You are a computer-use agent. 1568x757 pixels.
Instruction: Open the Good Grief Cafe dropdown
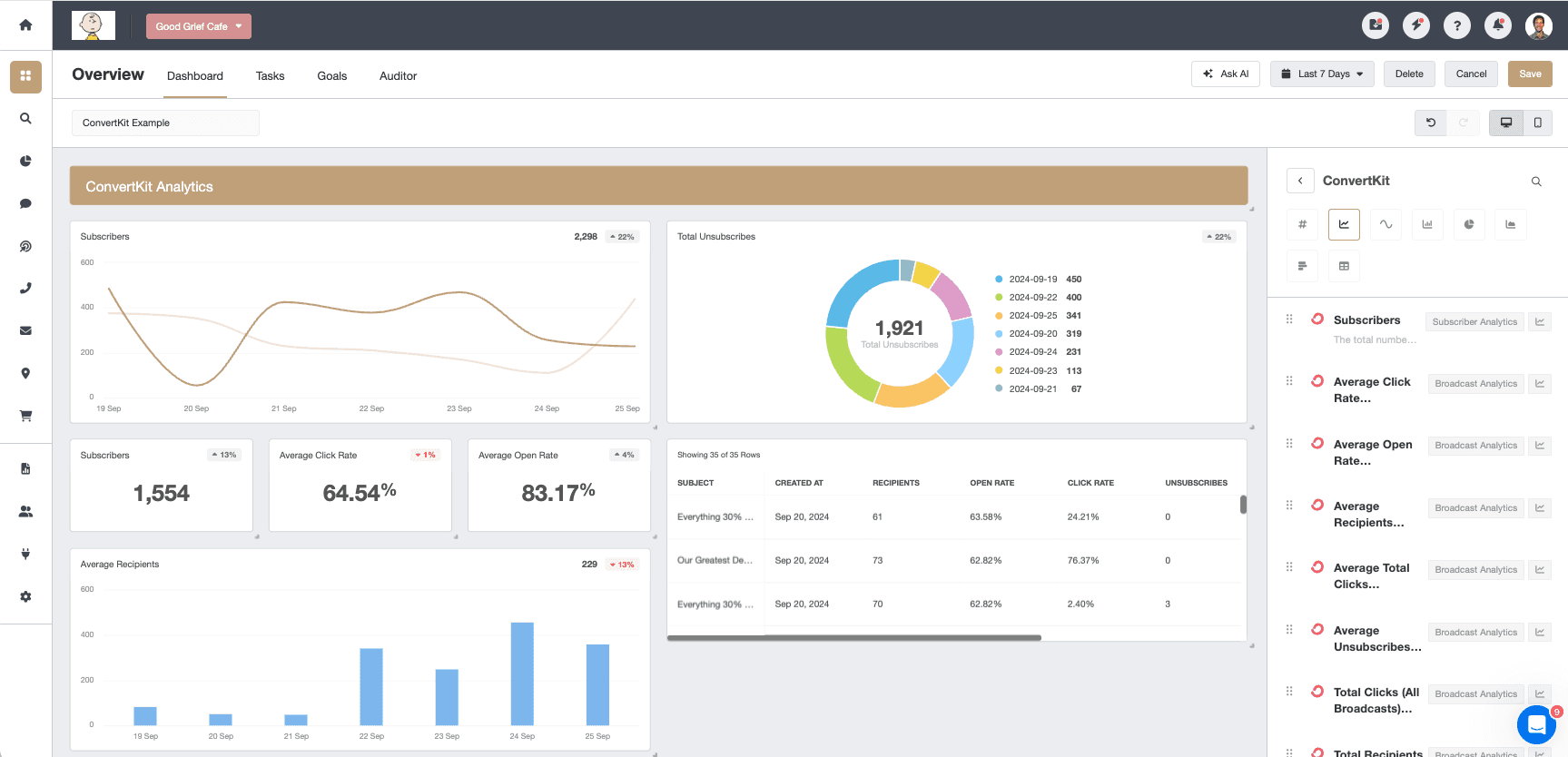coord(198,26)
